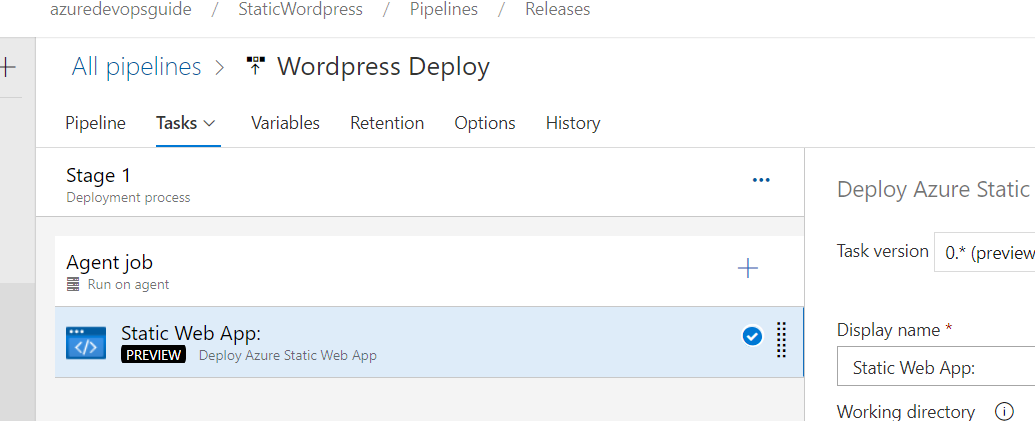1035x421 pixels.
Task: Click the release pipeline icon beside Wordpress Deploy
Action: 256,67
